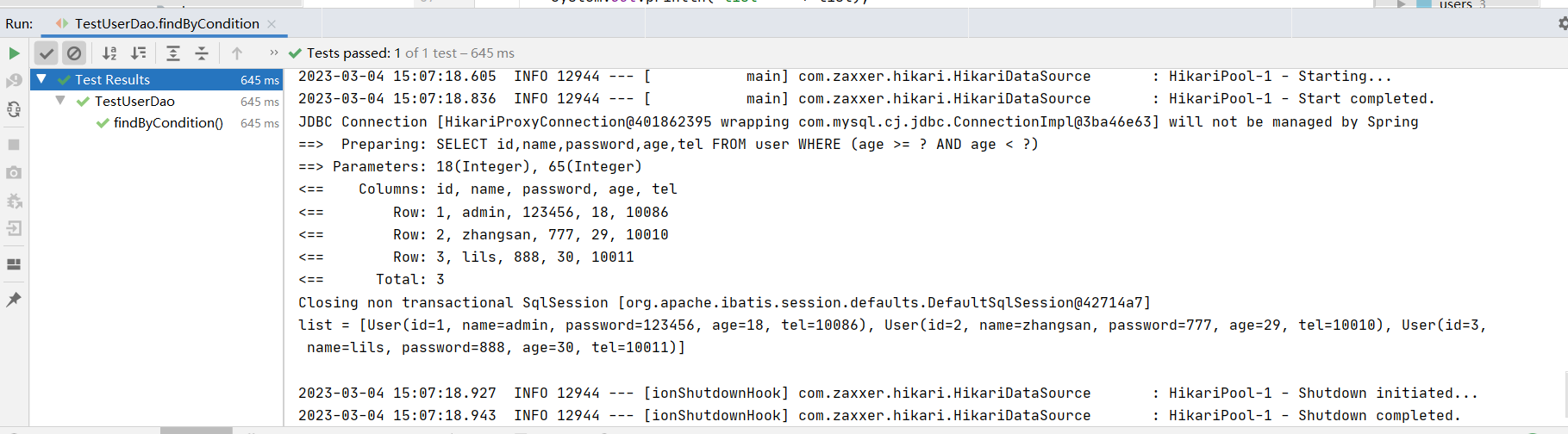Click Rerun Failed Tests icon
1568x434 pixels.
click(x=14, y=81)
